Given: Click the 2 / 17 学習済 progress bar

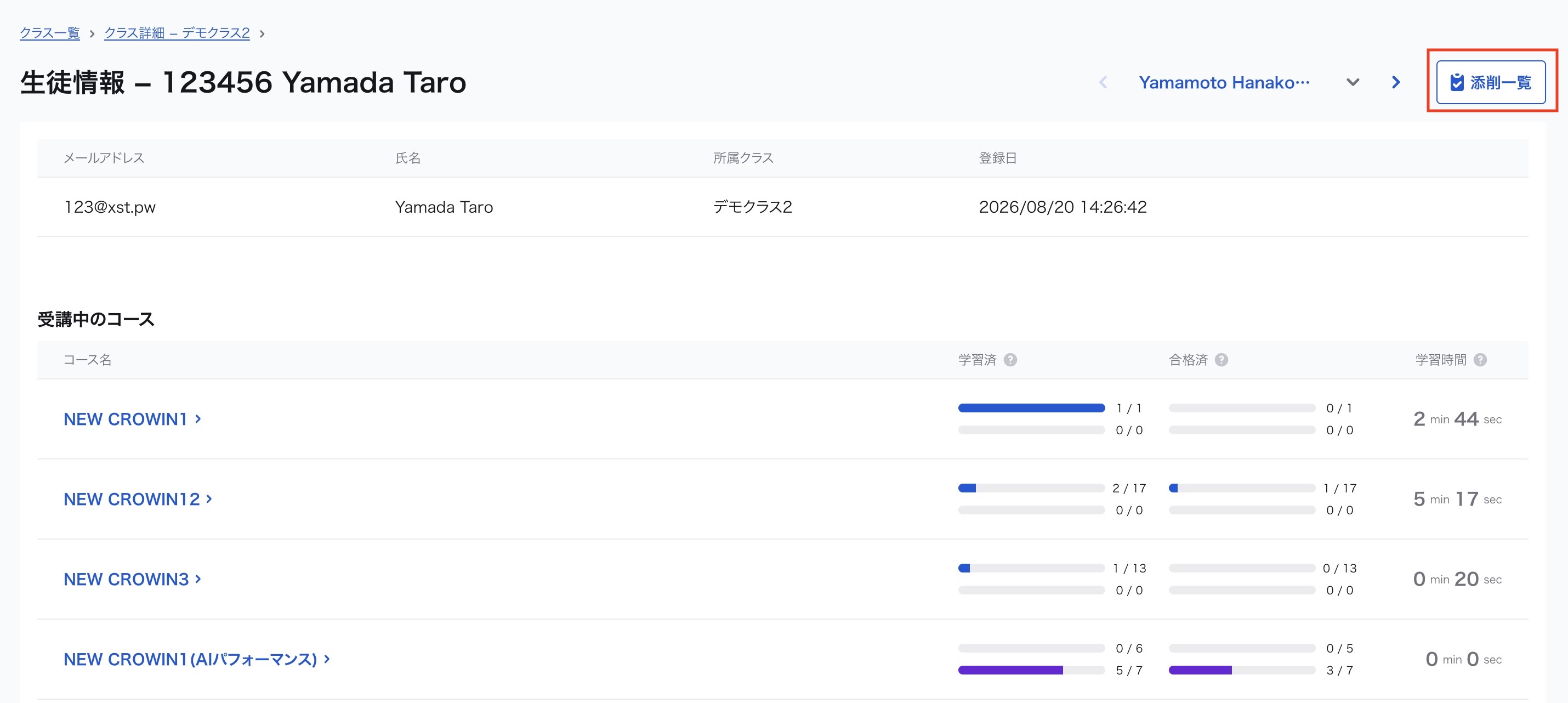Looking at the screenshot, I should 1031,488.
